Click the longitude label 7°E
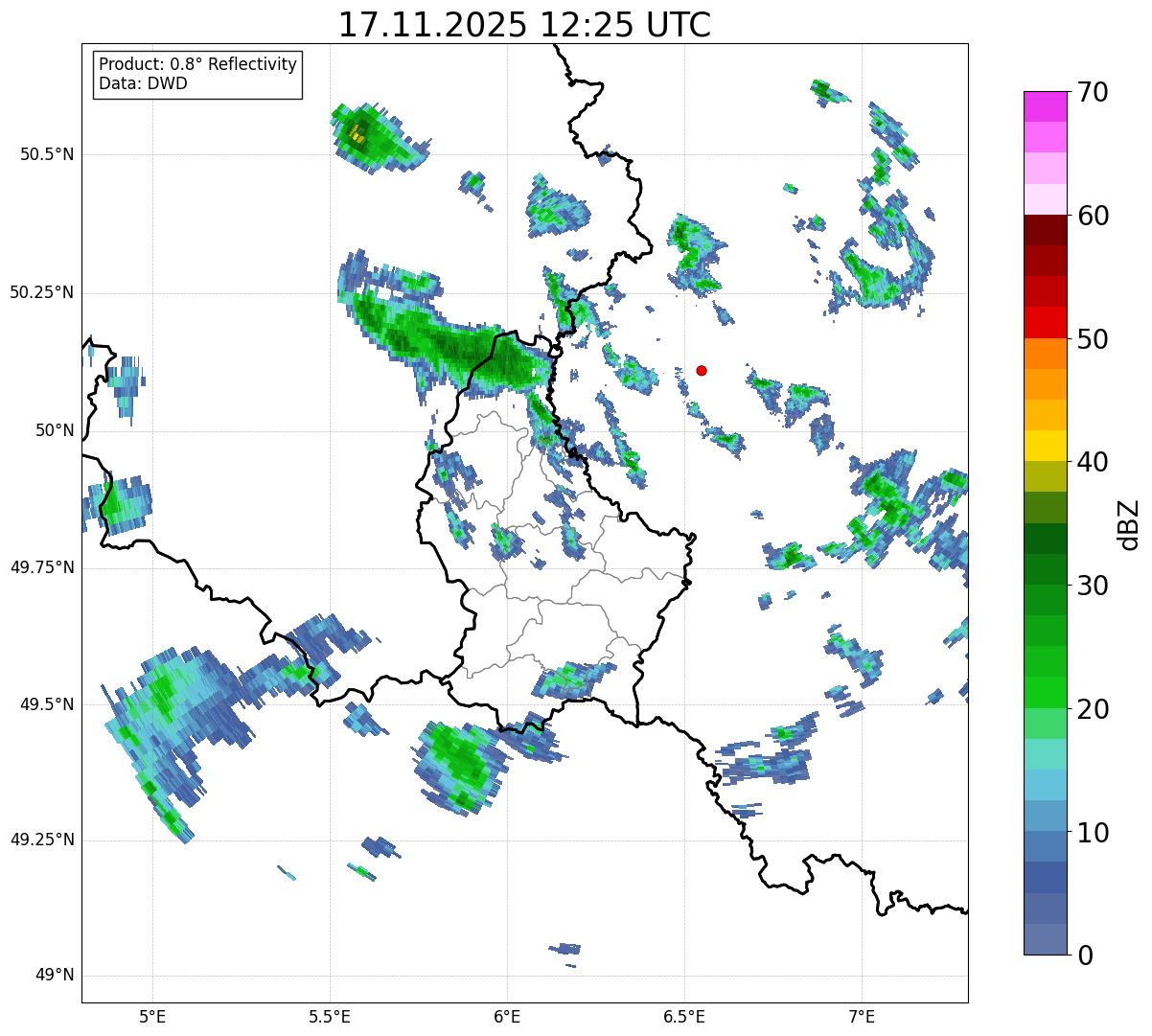Image resolution: width=1152 pixels, height=1036 pixels. pyautogui.click(x=862, y=1016)
